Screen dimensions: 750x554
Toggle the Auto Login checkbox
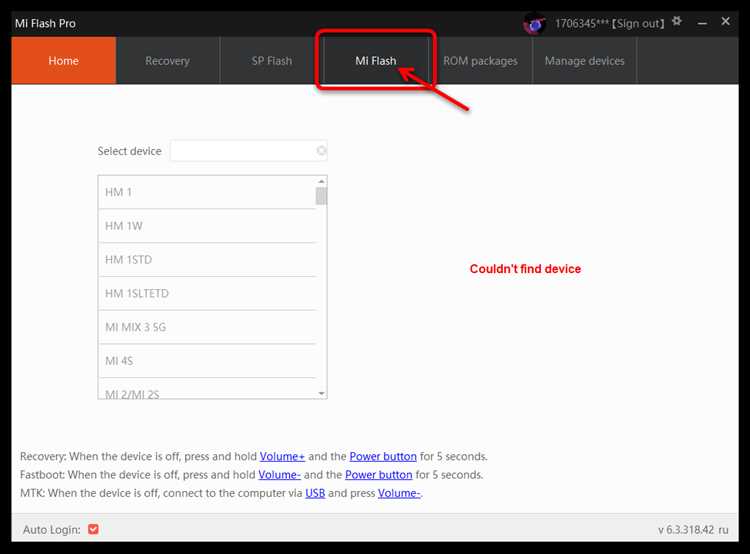coord(93,529)
